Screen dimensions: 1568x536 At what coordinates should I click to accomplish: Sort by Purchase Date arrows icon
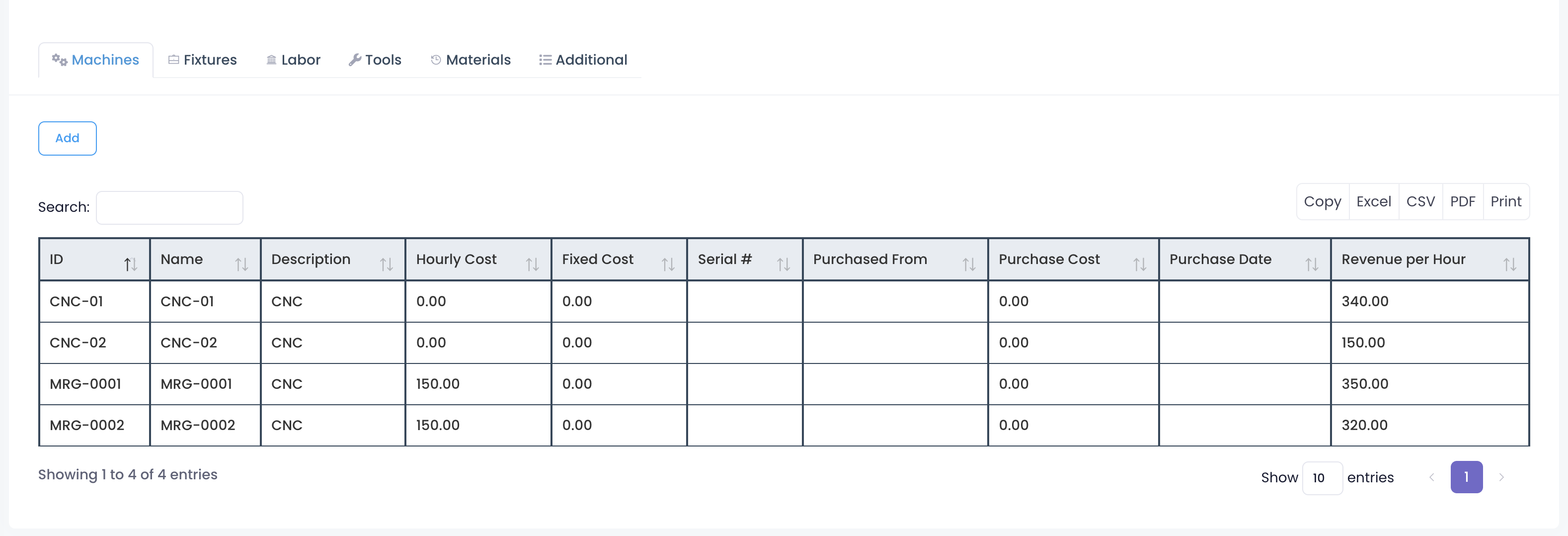(x=1312, y=265)
